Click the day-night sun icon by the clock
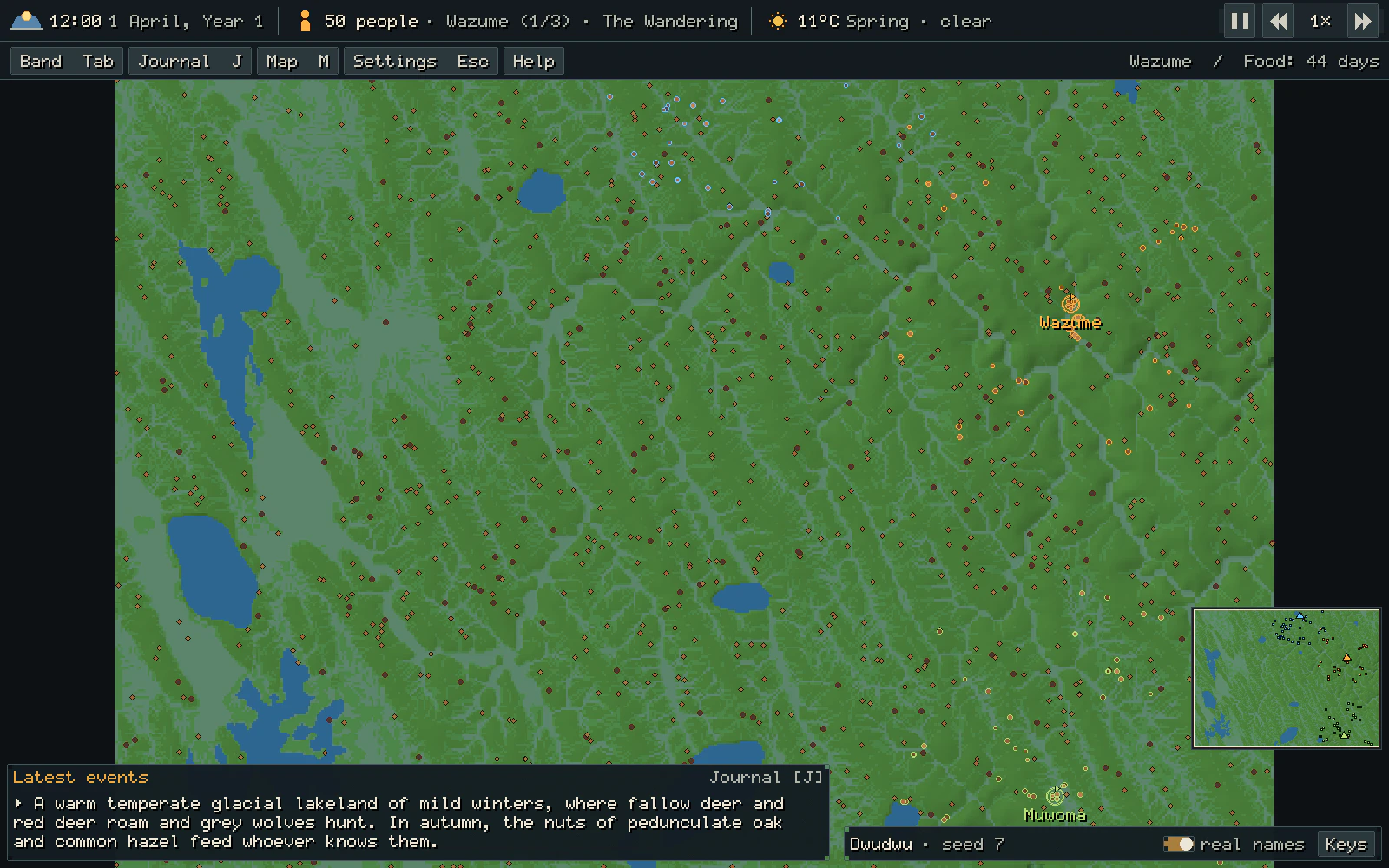 (x=26, y=21)
